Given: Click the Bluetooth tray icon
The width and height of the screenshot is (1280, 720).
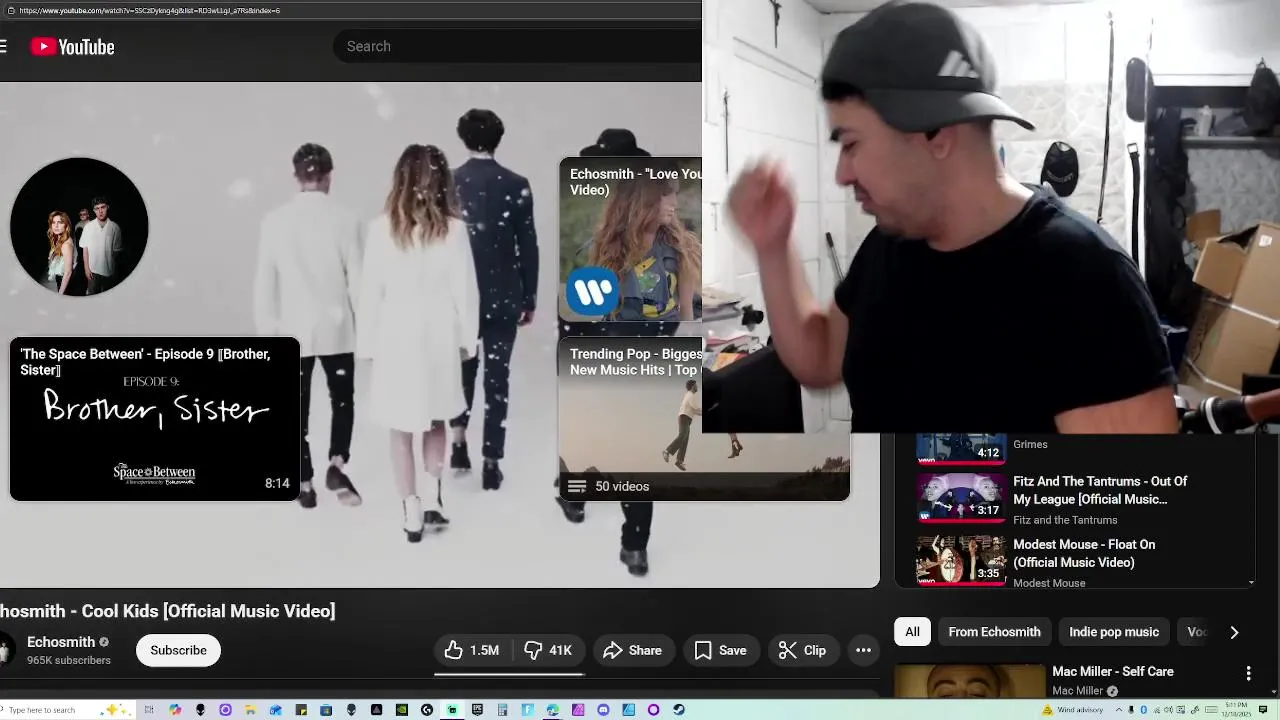Looking at the screenshot, I should pos(1143,710).
